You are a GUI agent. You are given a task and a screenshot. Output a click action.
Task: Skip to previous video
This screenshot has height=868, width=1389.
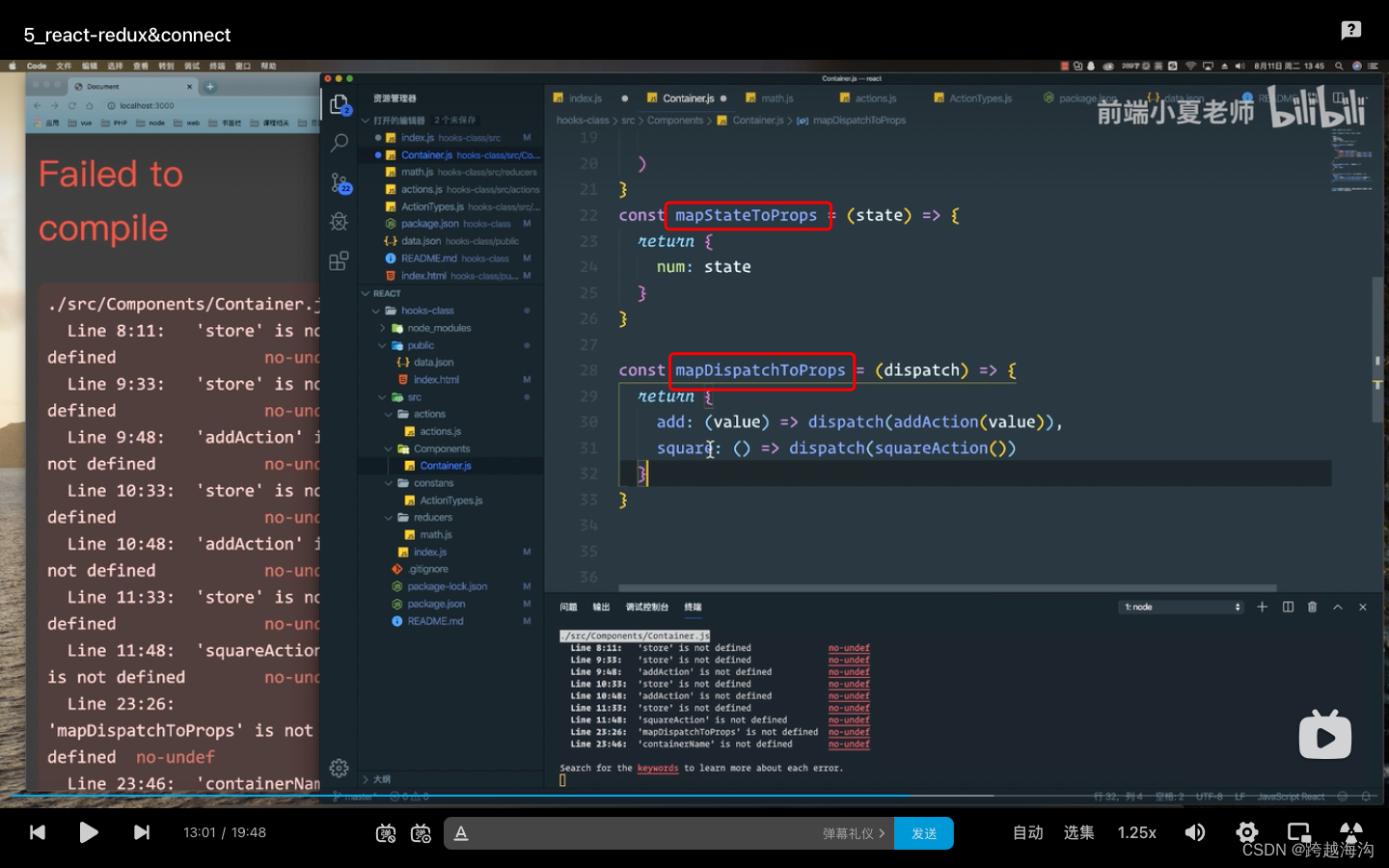coord(38,832)
